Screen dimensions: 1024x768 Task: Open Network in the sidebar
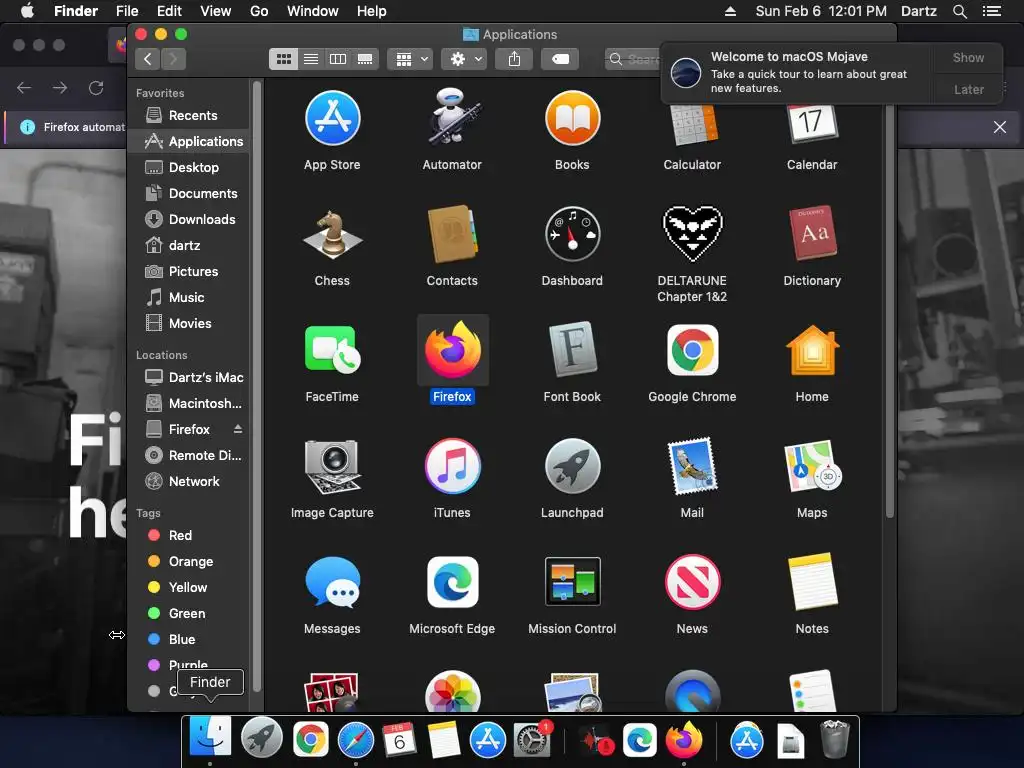[x=189, y=481]
